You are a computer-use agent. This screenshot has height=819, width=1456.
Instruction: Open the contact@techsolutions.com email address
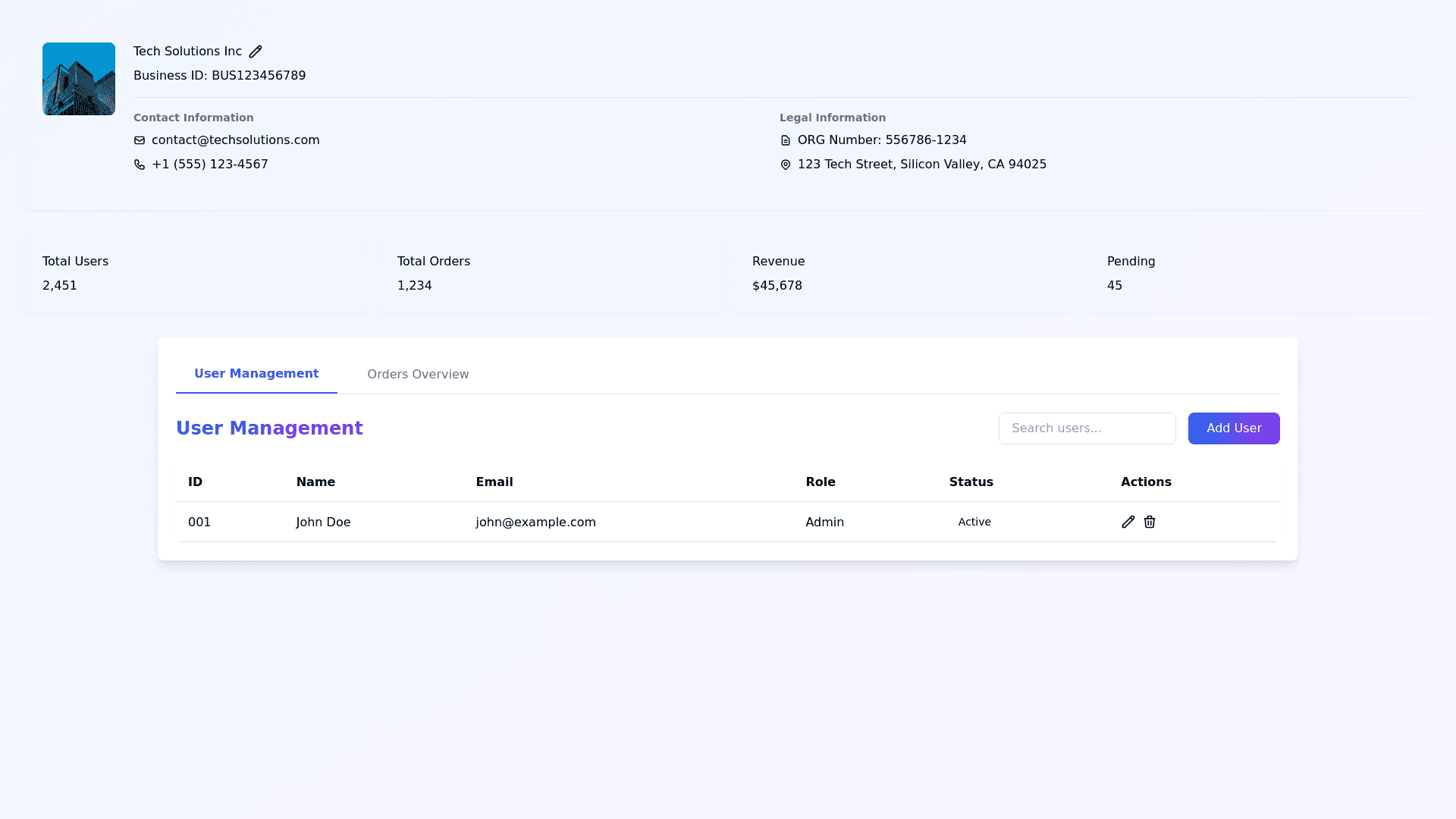click(235, 140)
